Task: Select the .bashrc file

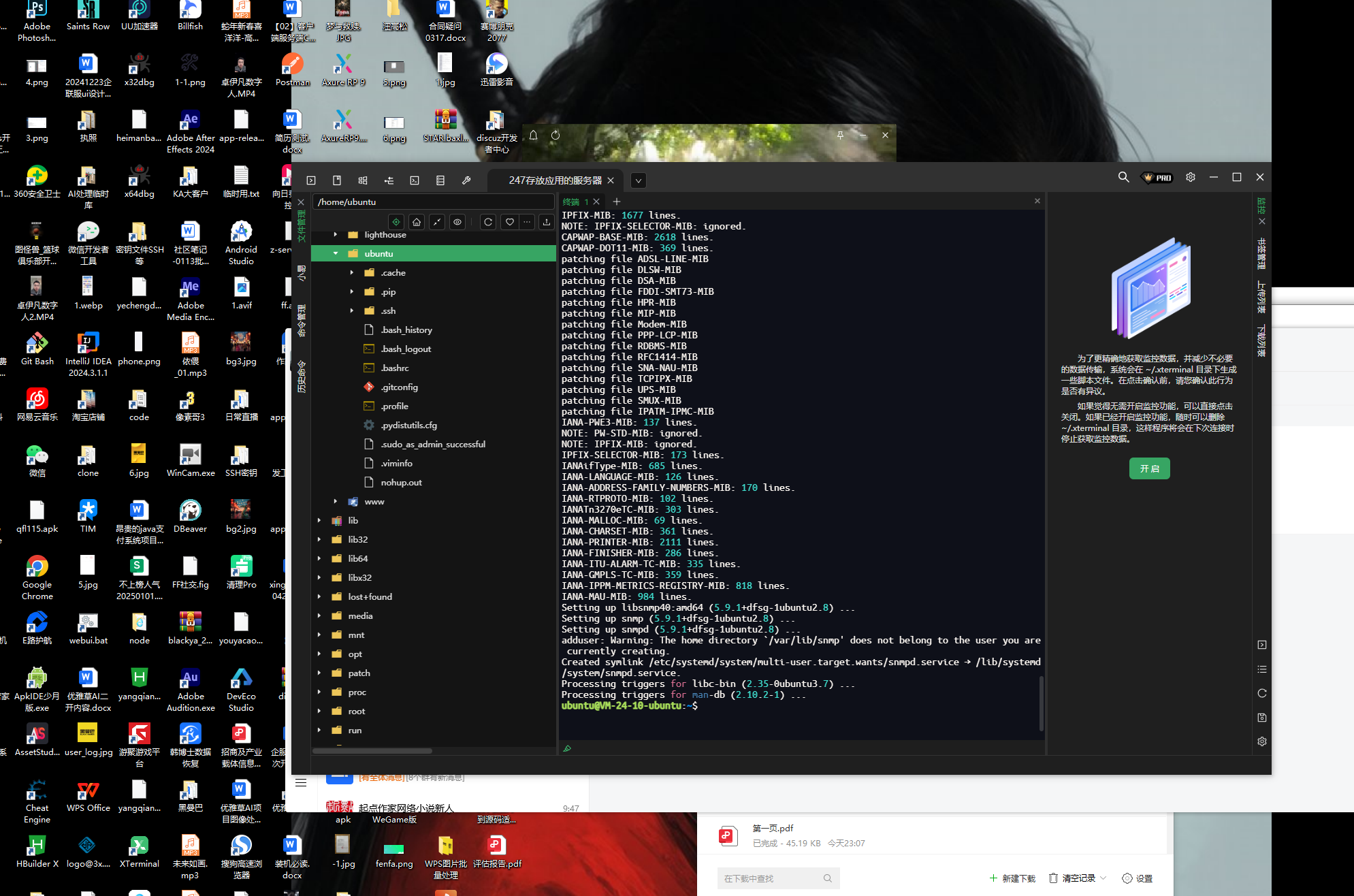Action: tap(395, 368)
